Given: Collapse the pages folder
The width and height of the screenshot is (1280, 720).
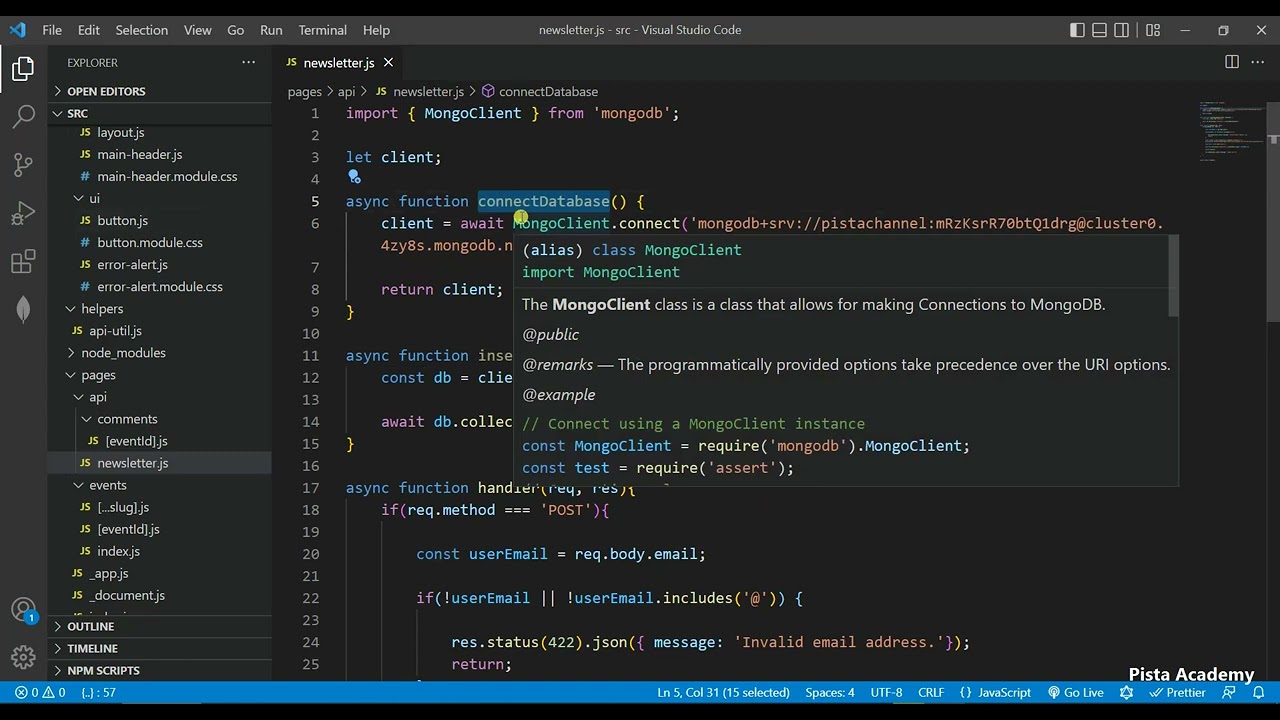Looking at the screenshot, I should 160,375.
